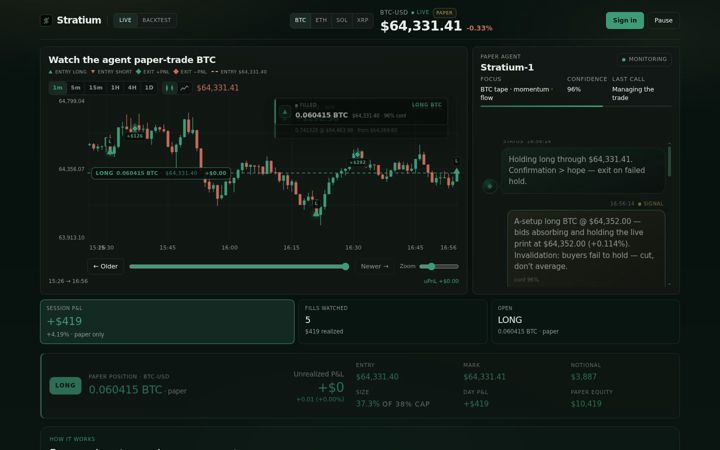Click the Zoom slider handle
This screenshot has height=450, width=720.
click(431, 266)
